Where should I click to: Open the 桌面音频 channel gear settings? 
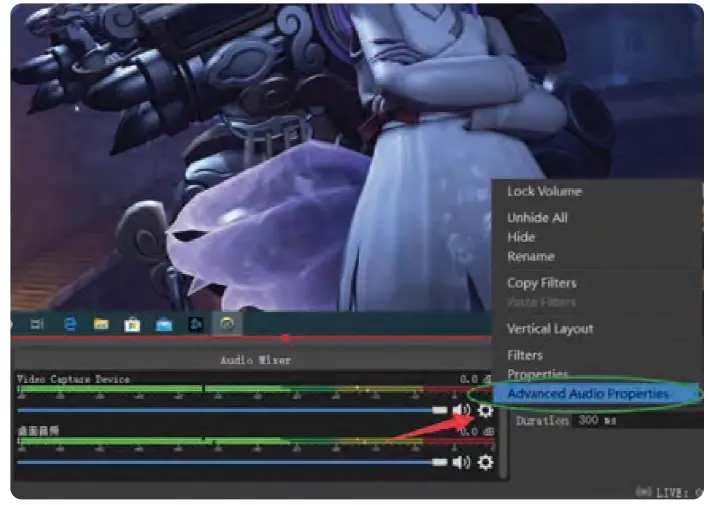[x=485, y=462]
